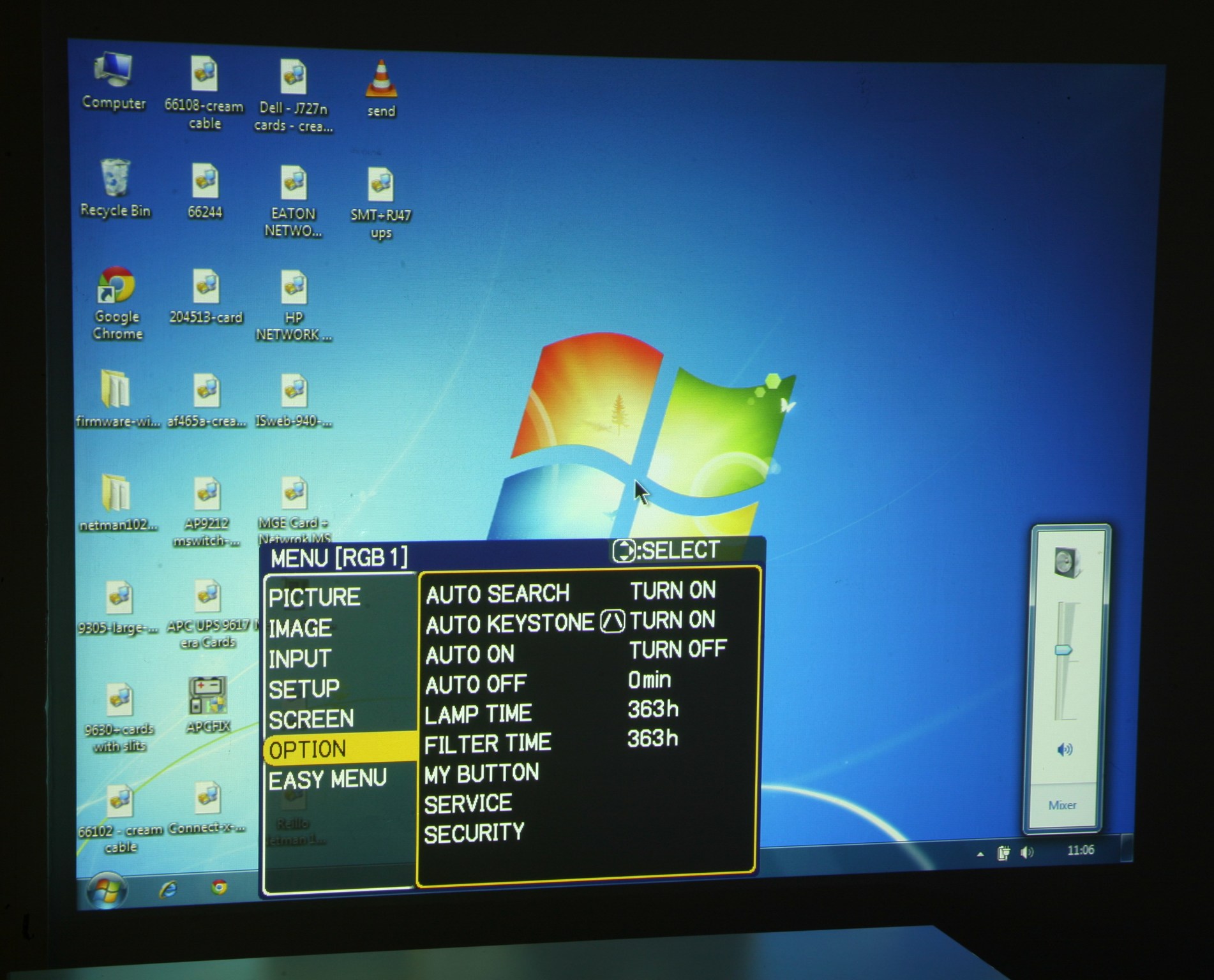Click the Show desktop button at taskbar end
The width and height of the screenshot is (1214, 980).
[1127, 849]
